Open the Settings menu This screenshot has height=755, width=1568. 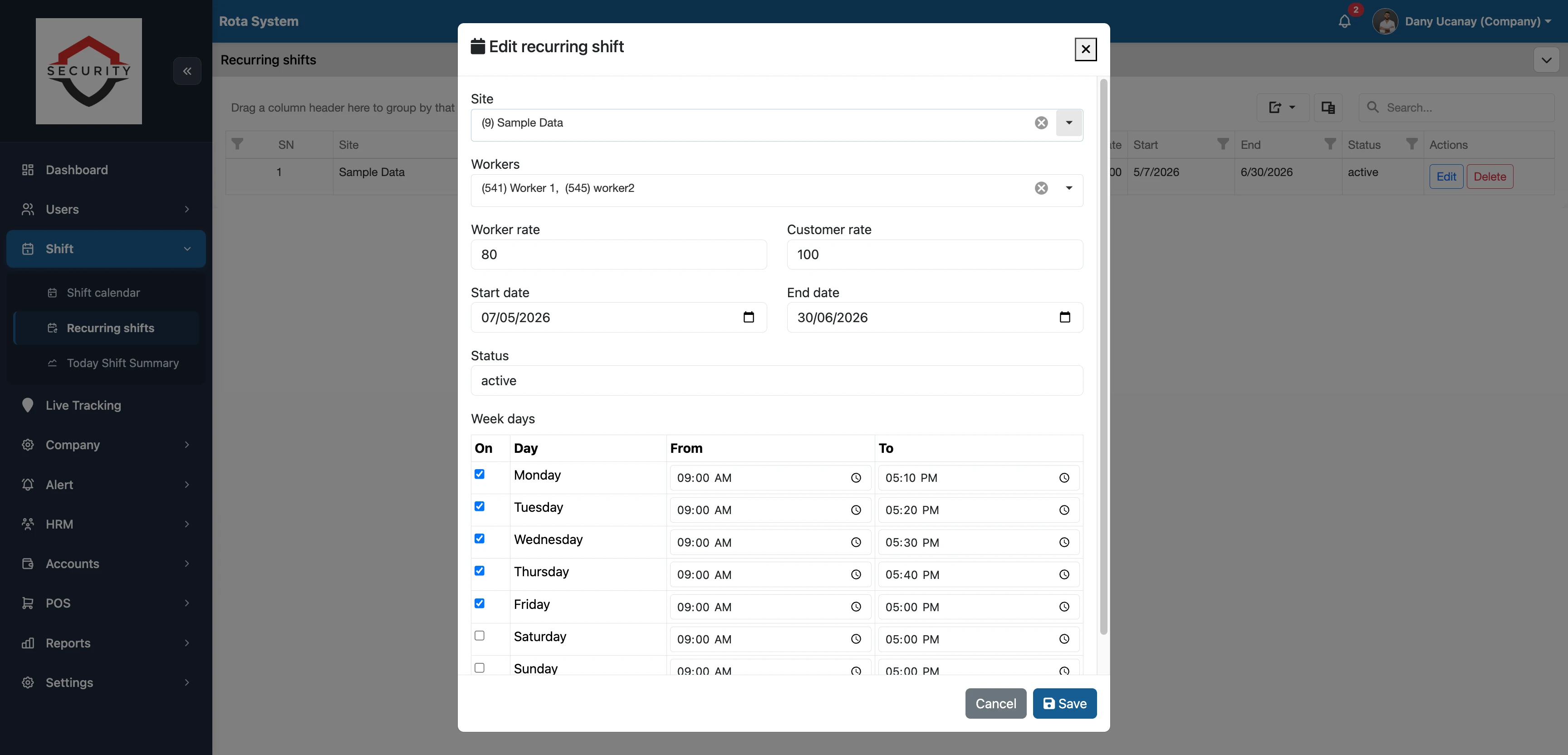(x=106, y=682)
